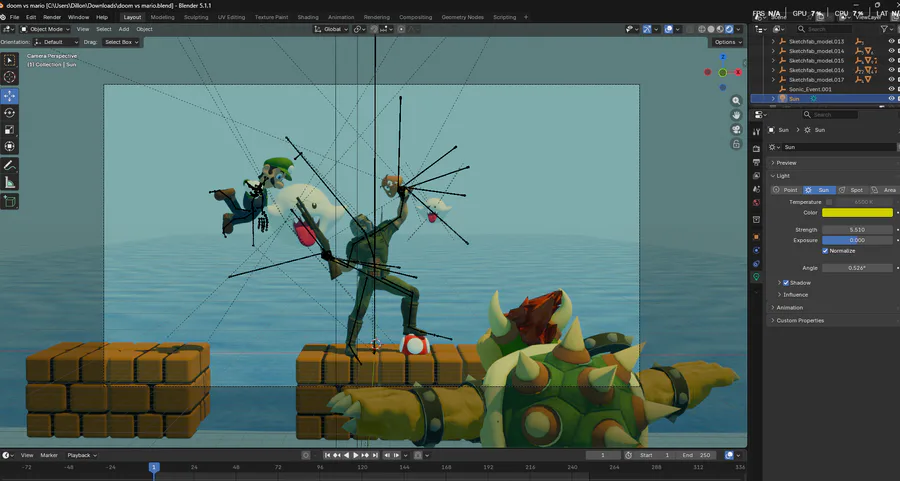Open the Drag Select Box dropdown
The width and height of the screenshot is (900, 481).
click(121, 42)
